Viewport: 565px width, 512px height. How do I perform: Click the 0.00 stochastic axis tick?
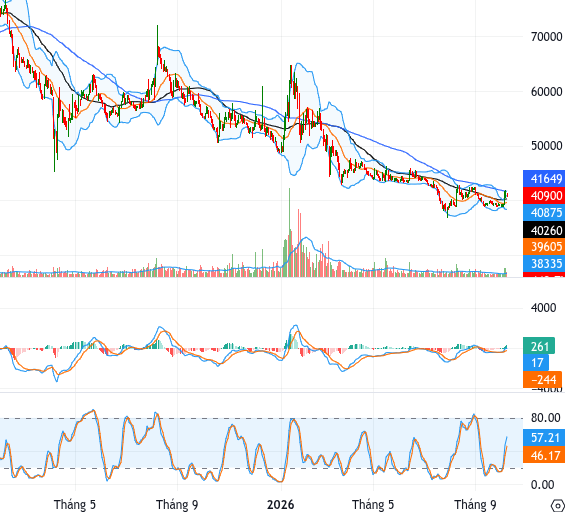pyautogui.click(x=543, y=485)
